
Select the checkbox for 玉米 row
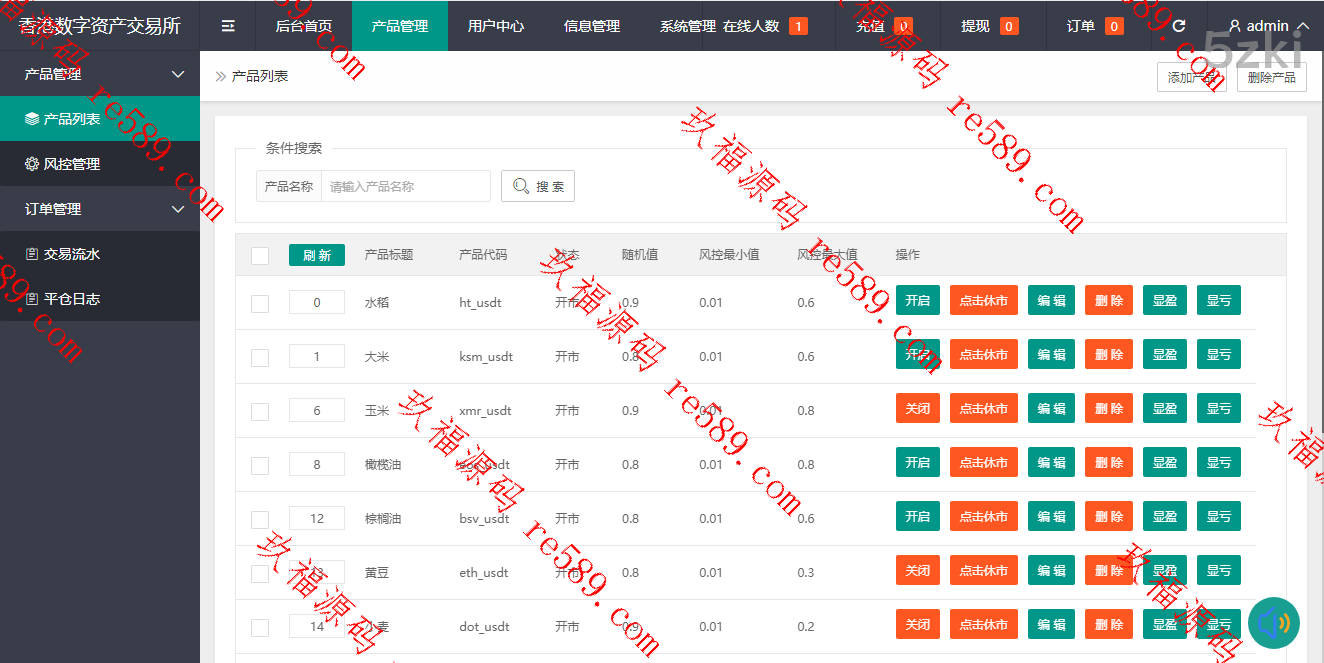click(260, 411)
